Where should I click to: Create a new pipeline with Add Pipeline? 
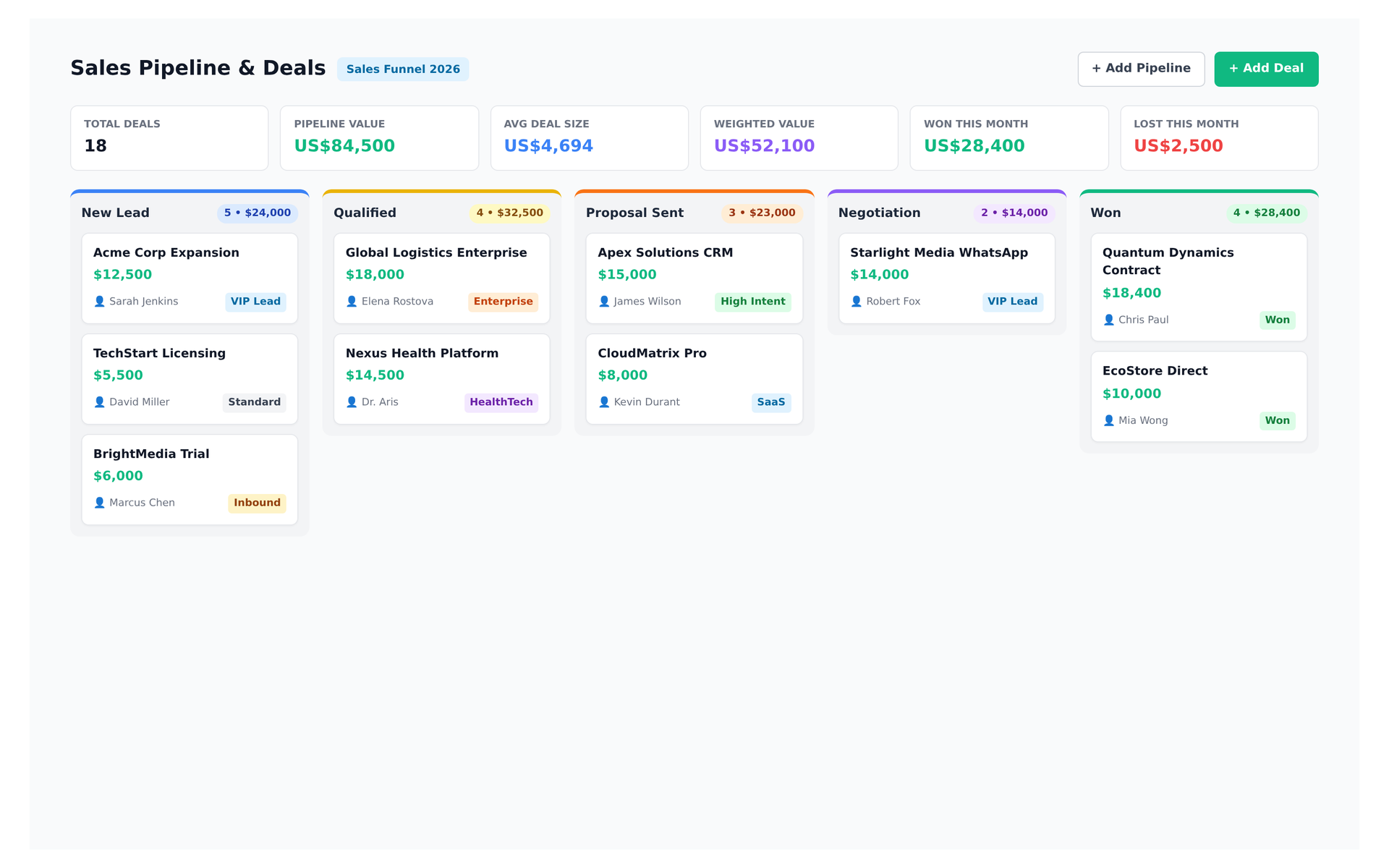[x=1141, y=69]
